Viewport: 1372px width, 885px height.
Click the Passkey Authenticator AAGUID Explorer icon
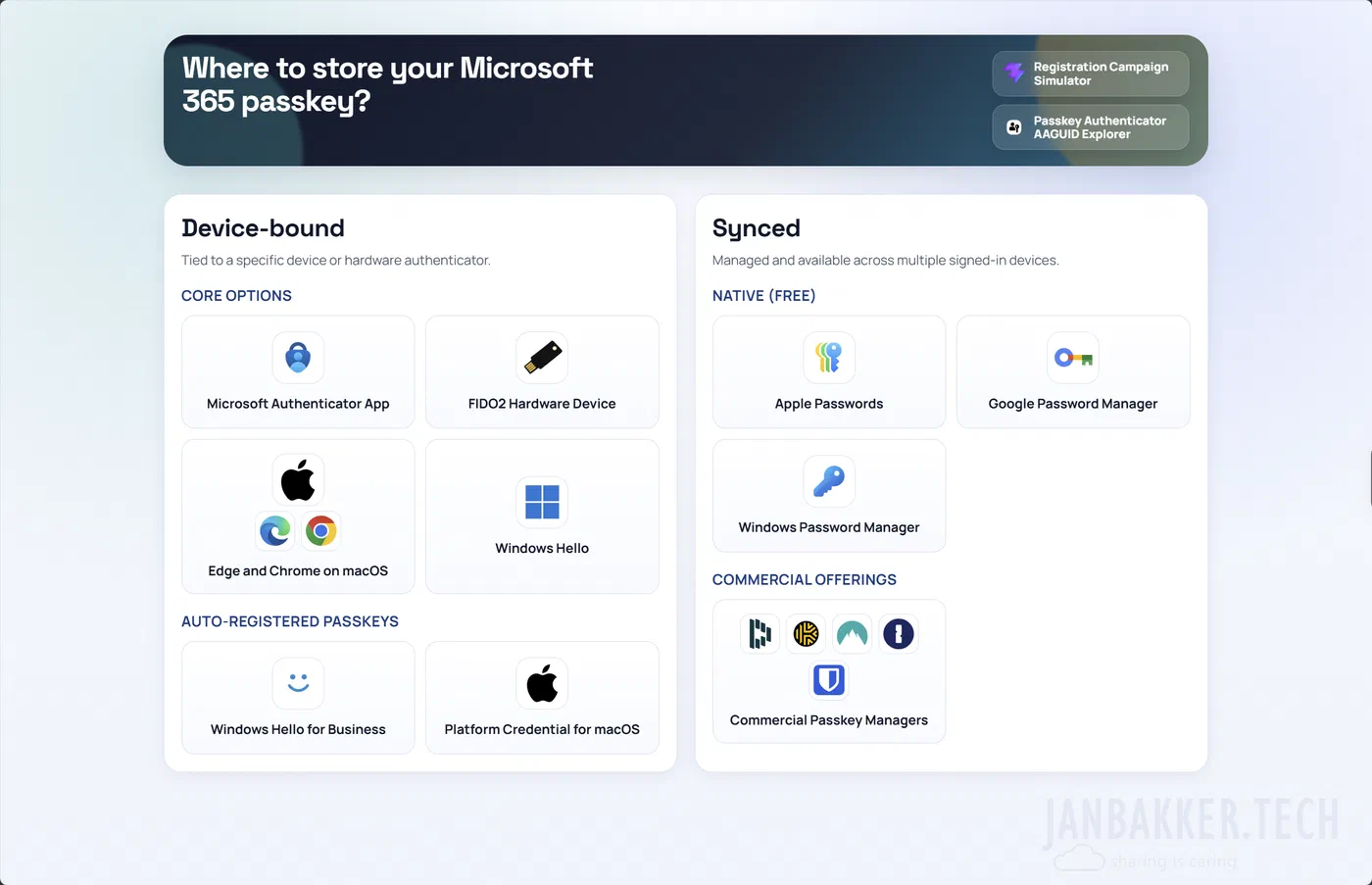click(1014, 127)
